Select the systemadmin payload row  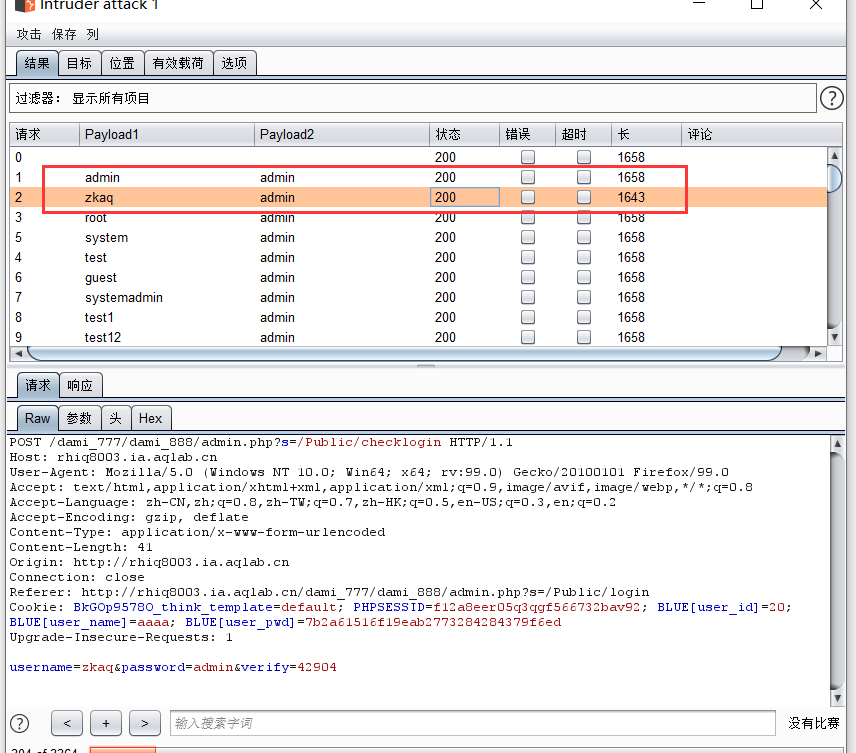(418, 297)
